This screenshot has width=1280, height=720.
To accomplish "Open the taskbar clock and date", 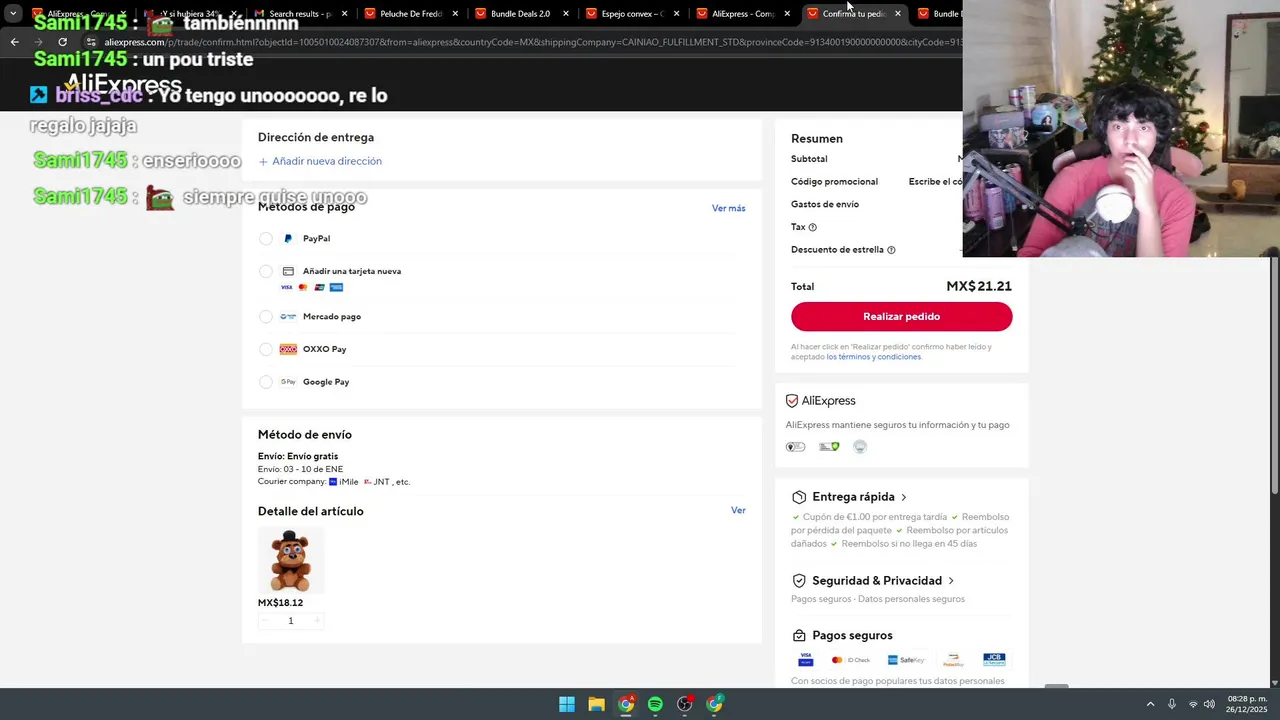I will click(x=1247, y=704).
